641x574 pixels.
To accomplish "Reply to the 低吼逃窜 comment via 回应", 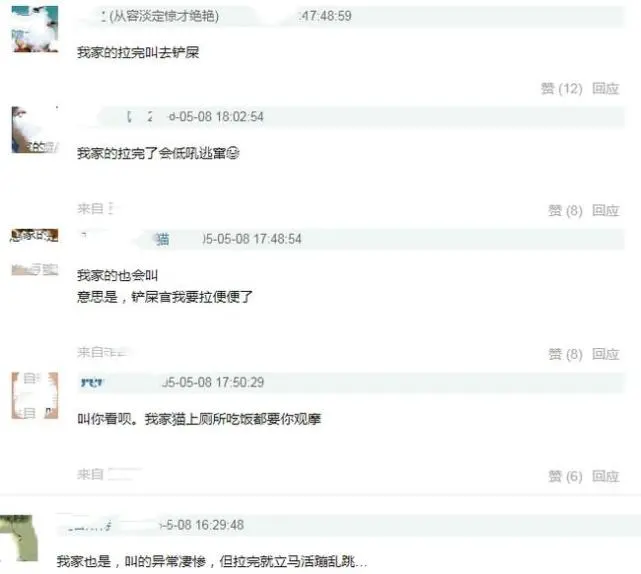I will coord(606,211).
